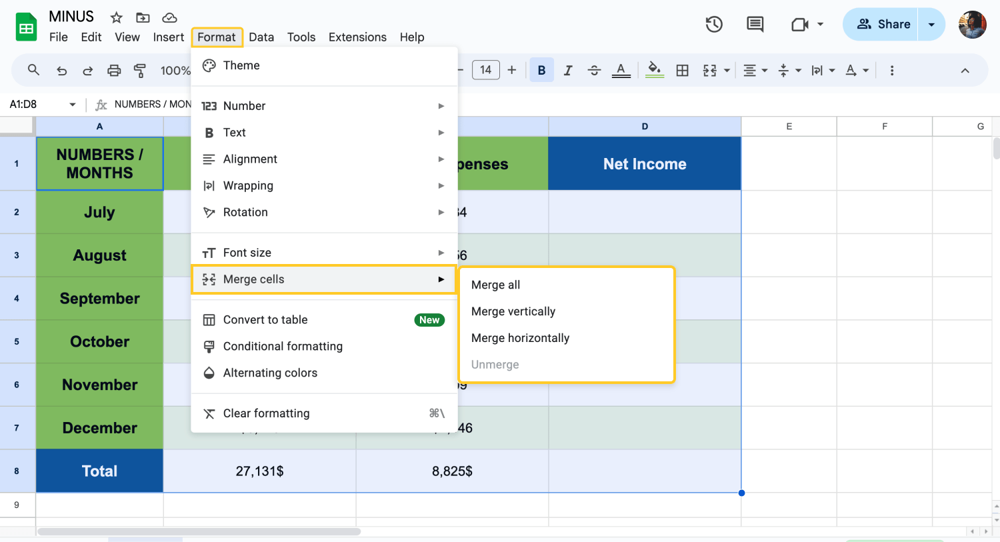This screenshot has height=542, width=1000.
Task: Star the MINUS spreadsheet
Action: (x=117, y=18)
